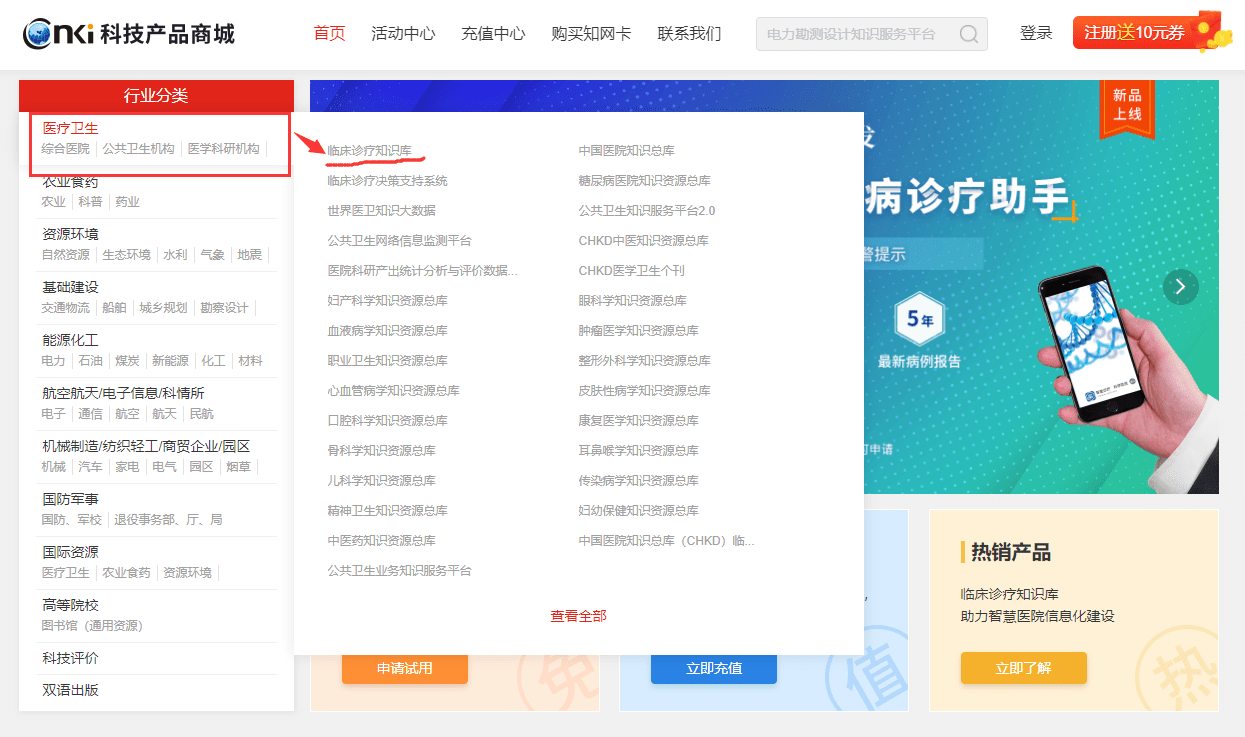Expand the 医疗卫生 category
Image resolution: width=1245 pixels, height=737 pixels.
(x=70, y=128)
